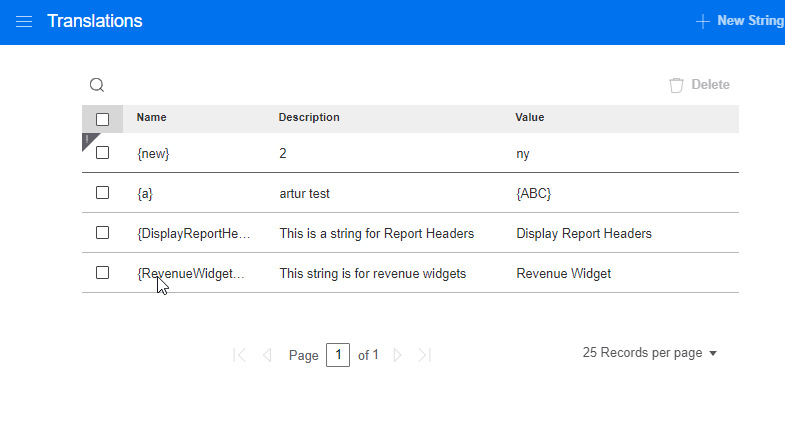Open the {a} string name
This screenshot has width=785, height=423.
145,194
